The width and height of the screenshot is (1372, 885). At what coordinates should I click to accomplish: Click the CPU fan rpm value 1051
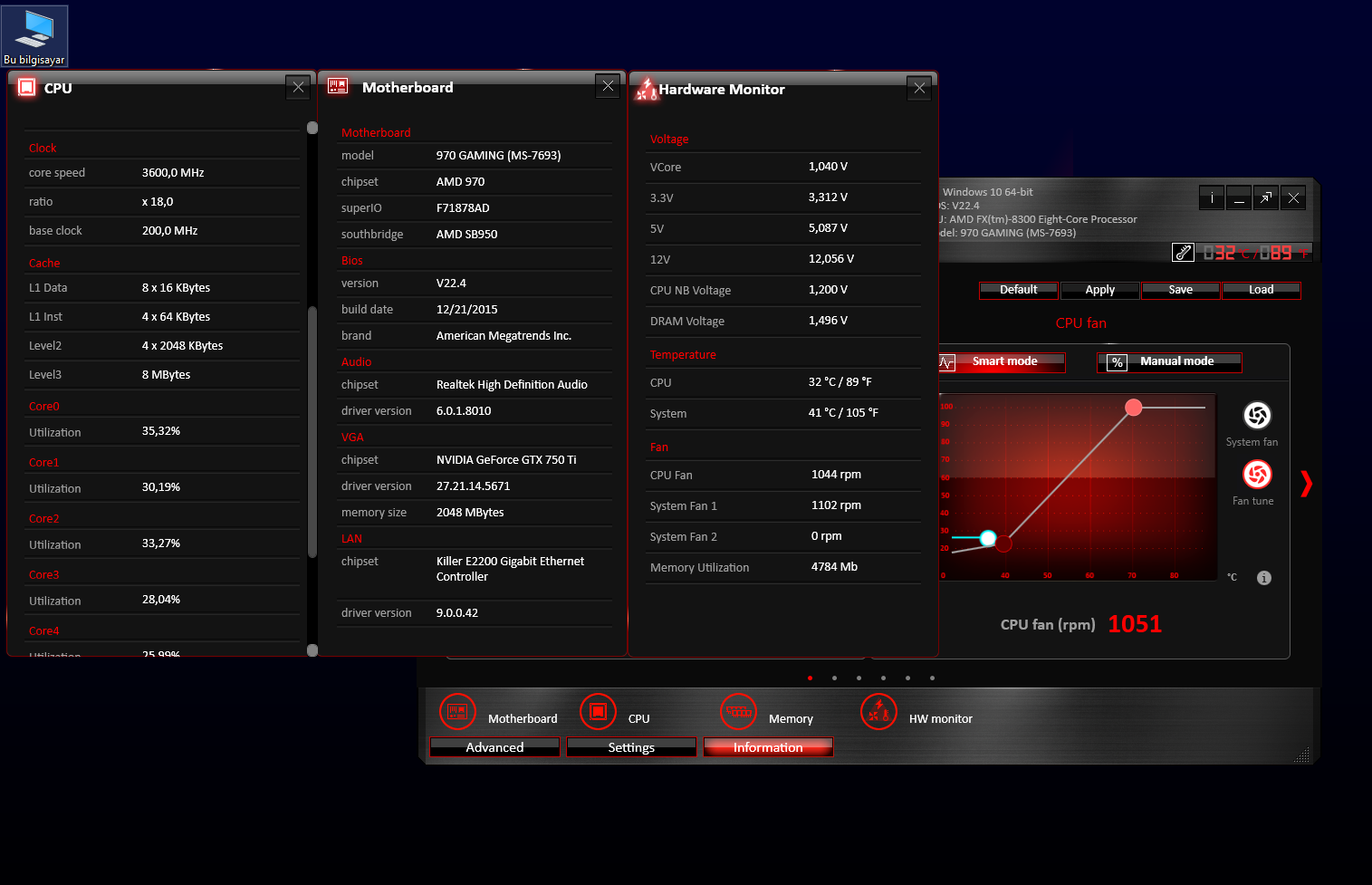(1135, 624)
